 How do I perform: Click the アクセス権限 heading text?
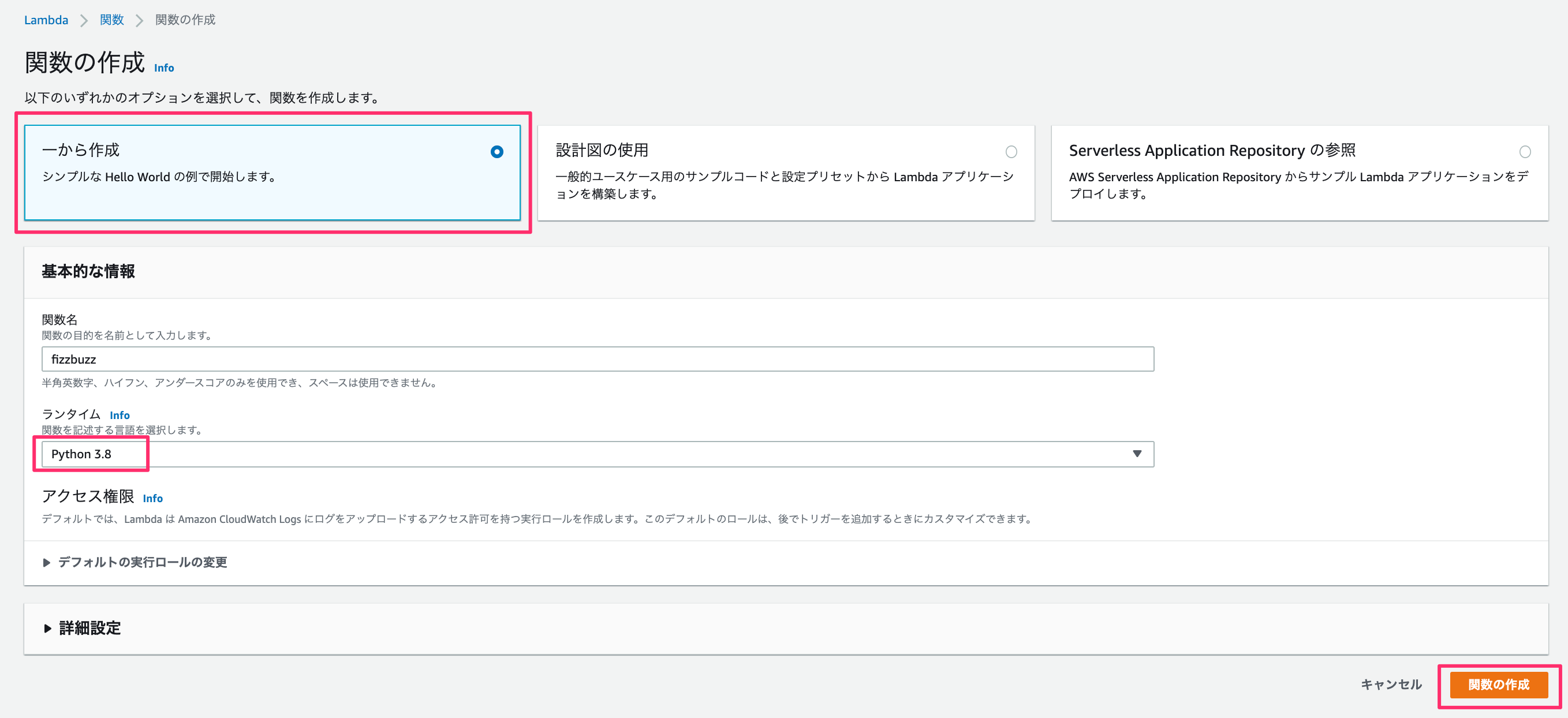[88, 496]
